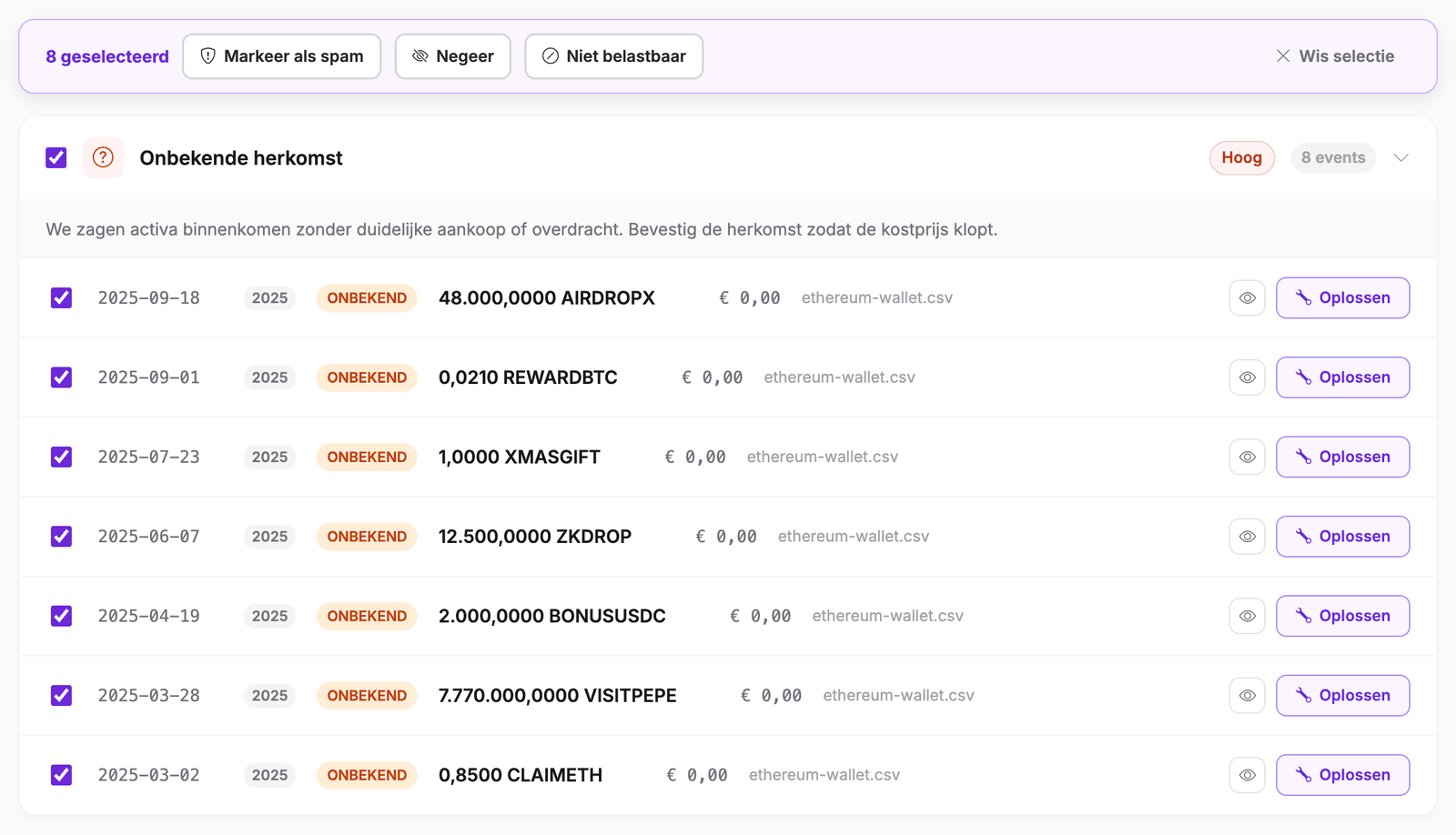Untick the 2025-07-23 XMASGIFT checkbox

click(61, 457)
